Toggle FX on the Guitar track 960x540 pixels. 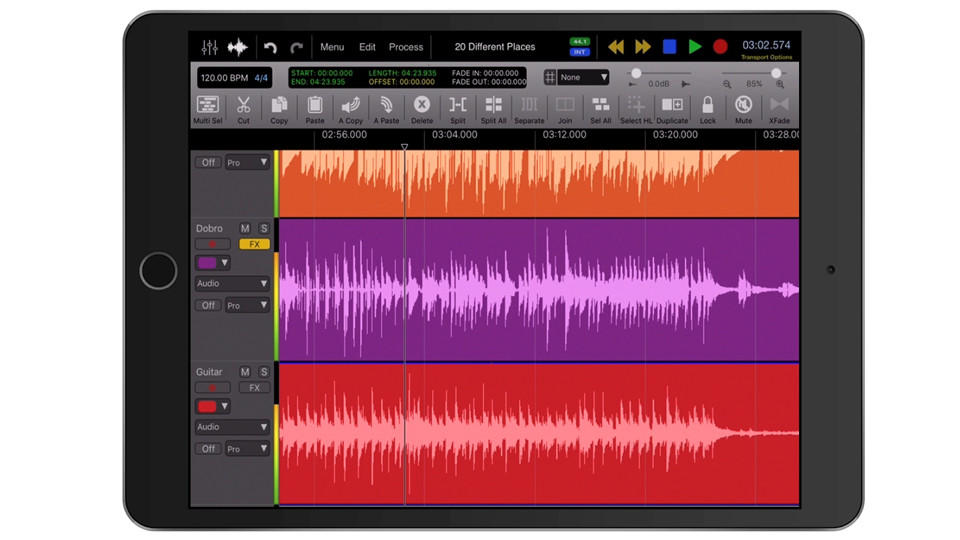(254, 388)
